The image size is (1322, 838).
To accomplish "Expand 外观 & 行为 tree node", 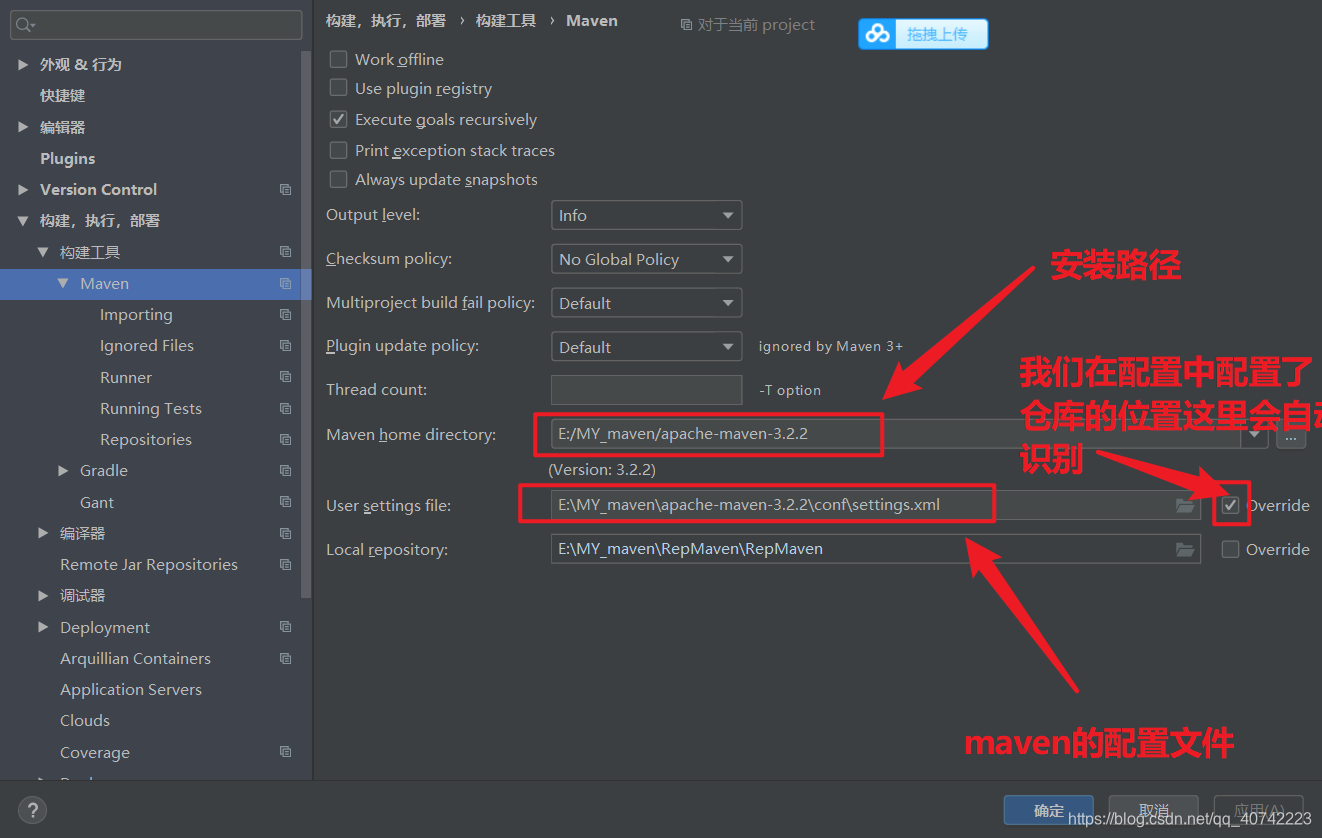I will (x=23, y=64).
